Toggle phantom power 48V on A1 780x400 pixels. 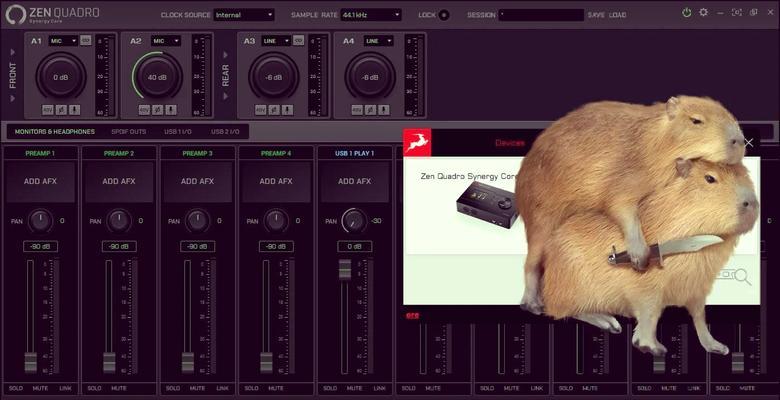coord(47,110)
